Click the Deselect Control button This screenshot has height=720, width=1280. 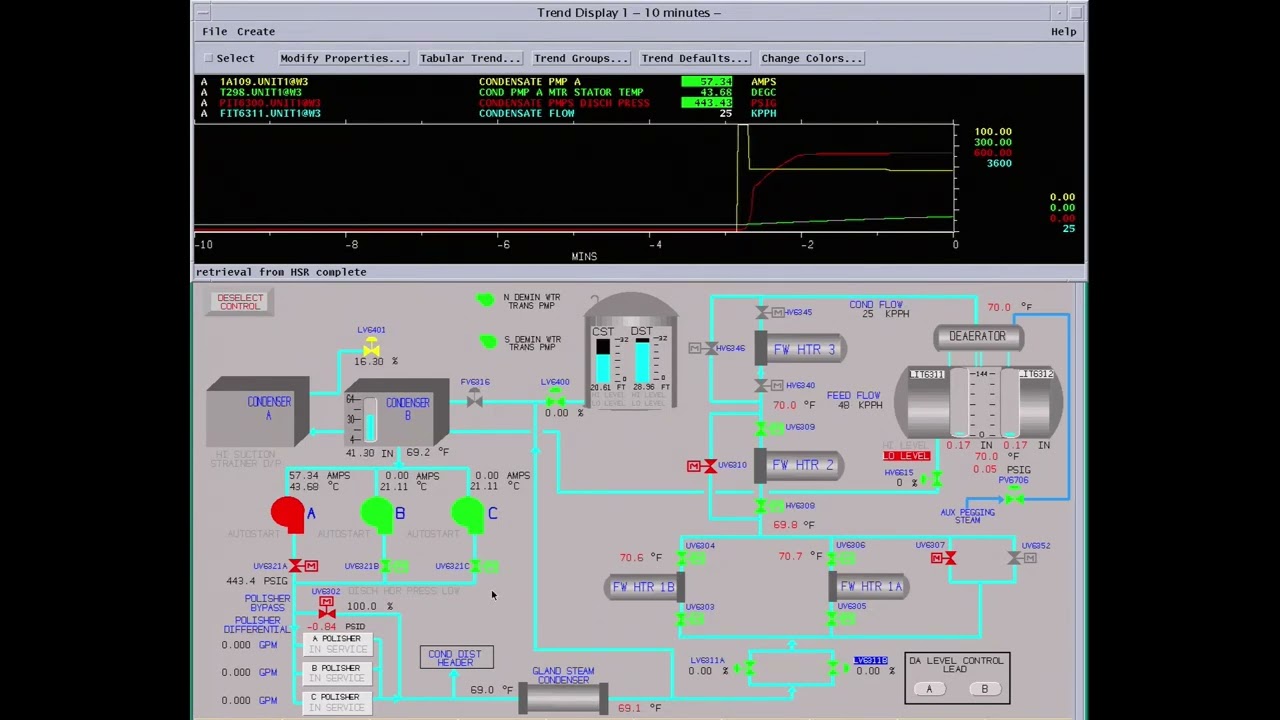tap(240, 302)
